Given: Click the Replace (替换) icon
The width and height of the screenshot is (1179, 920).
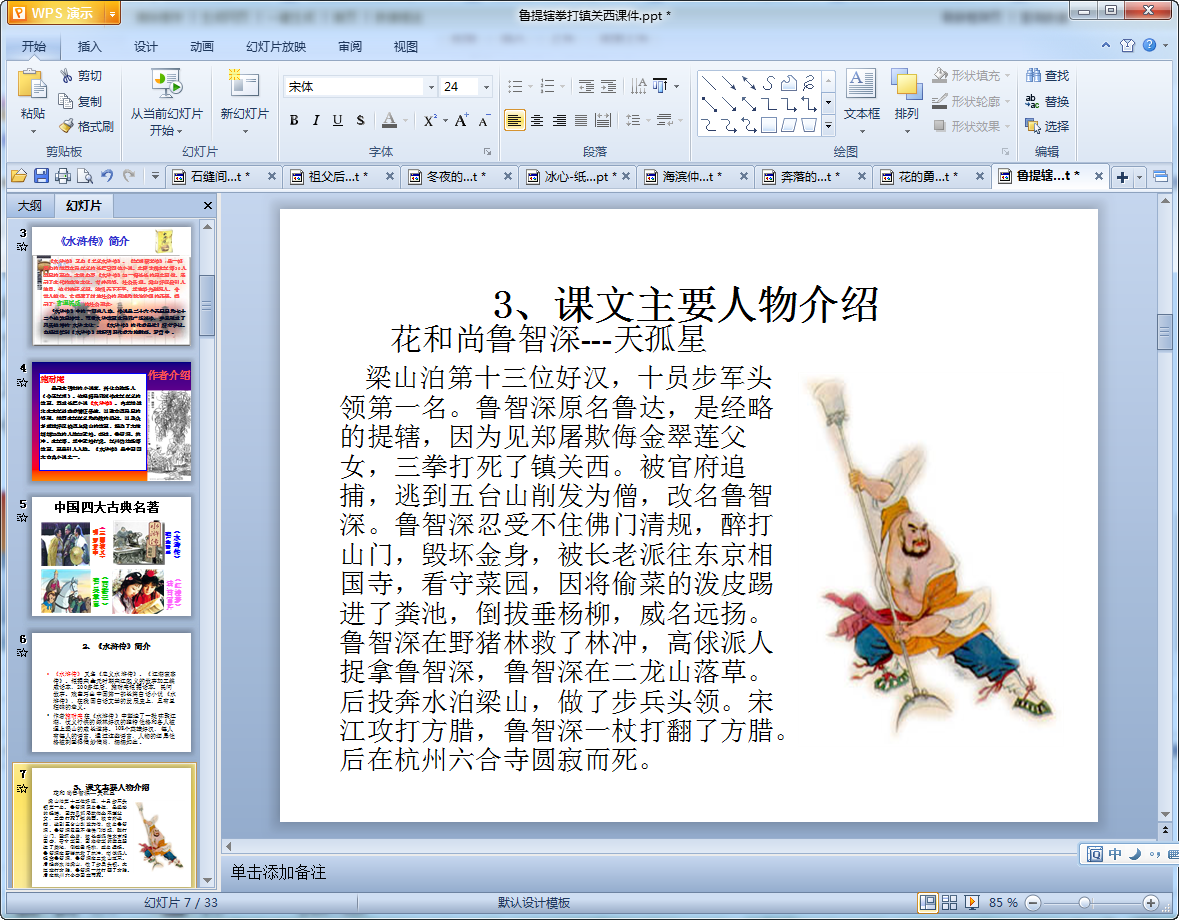Looking at the screenshot, I should (x=1034, y=101).
